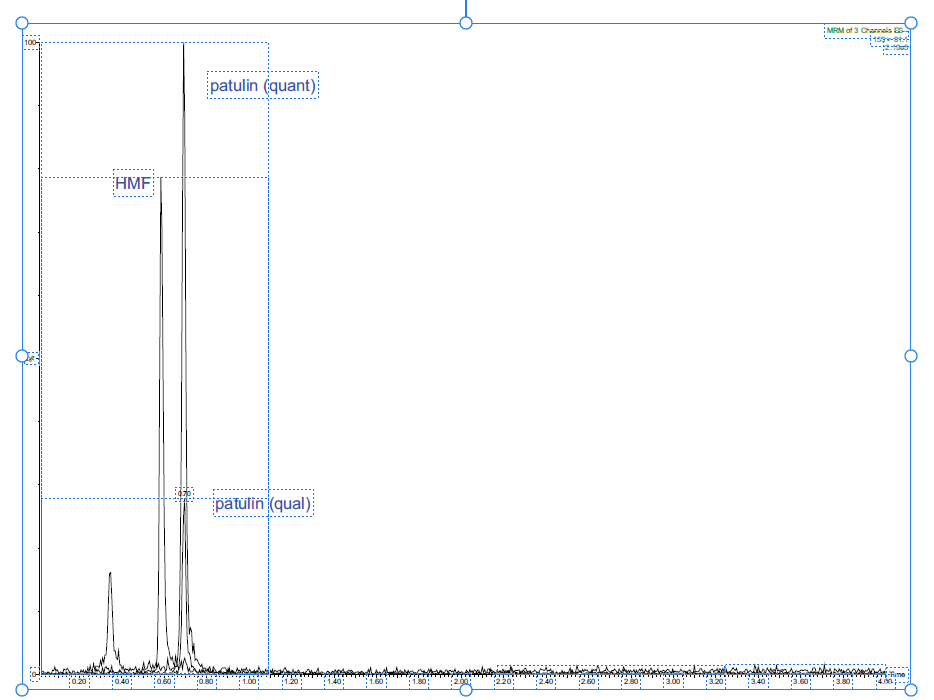This screenshot has height=700, width=934.
Task: Click the '0.60' x-axis tick label
Action: 164,682
